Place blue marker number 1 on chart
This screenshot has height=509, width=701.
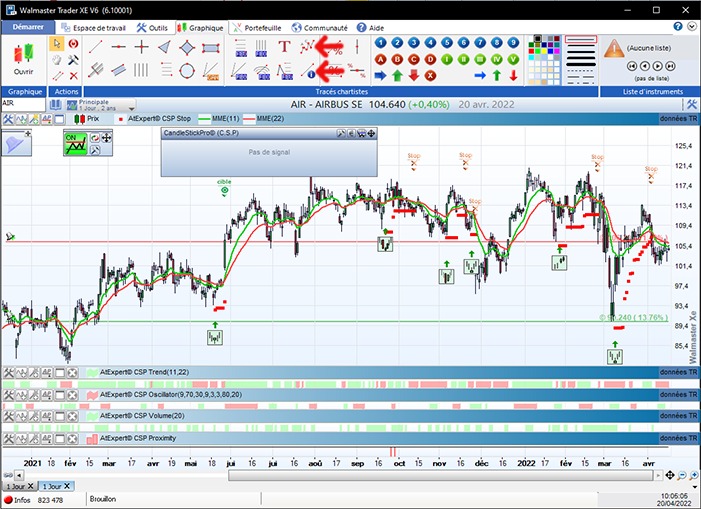(380, 43)
